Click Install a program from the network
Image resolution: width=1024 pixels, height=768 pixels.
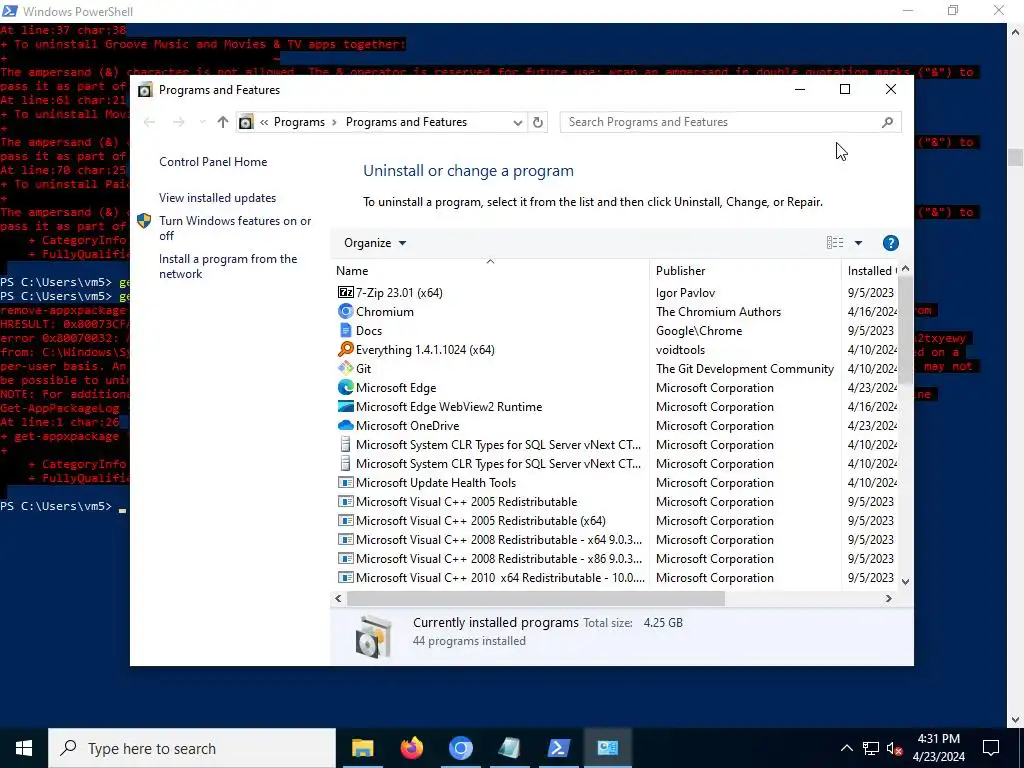pyautogui.click(x=228, y=266)
